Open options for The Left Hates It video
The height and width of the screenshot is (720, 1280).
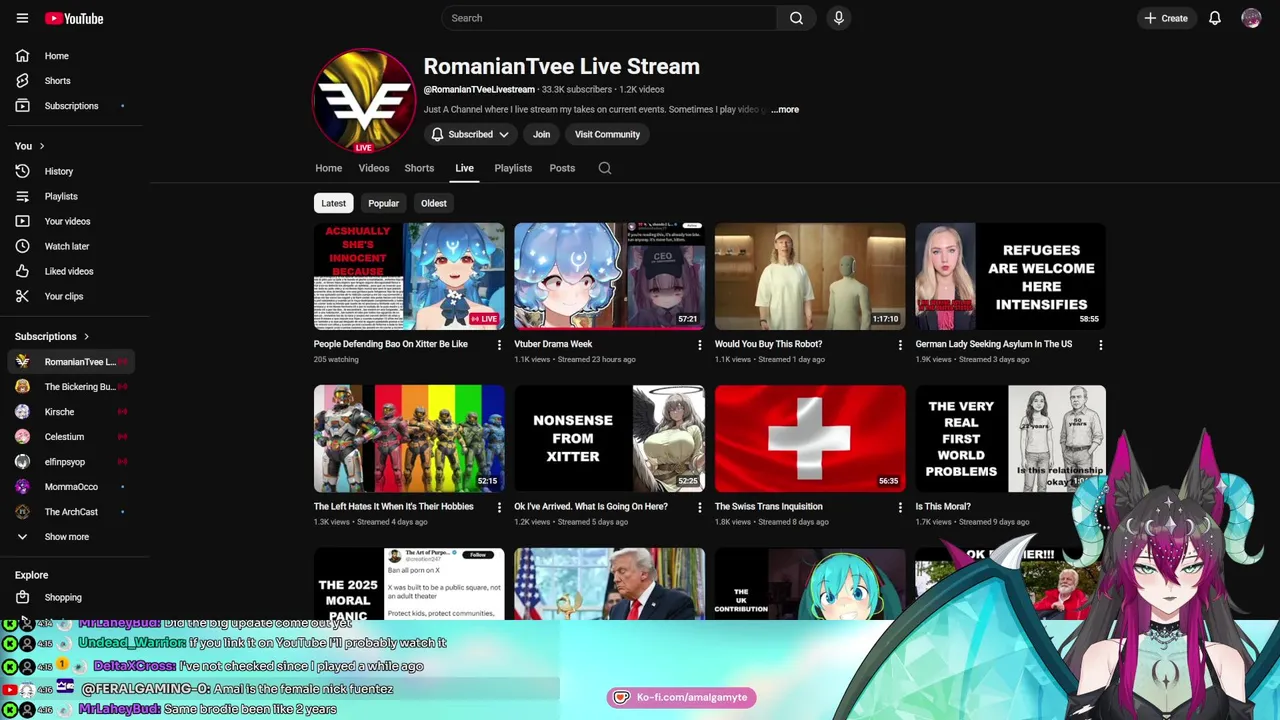tap(499, 507)
